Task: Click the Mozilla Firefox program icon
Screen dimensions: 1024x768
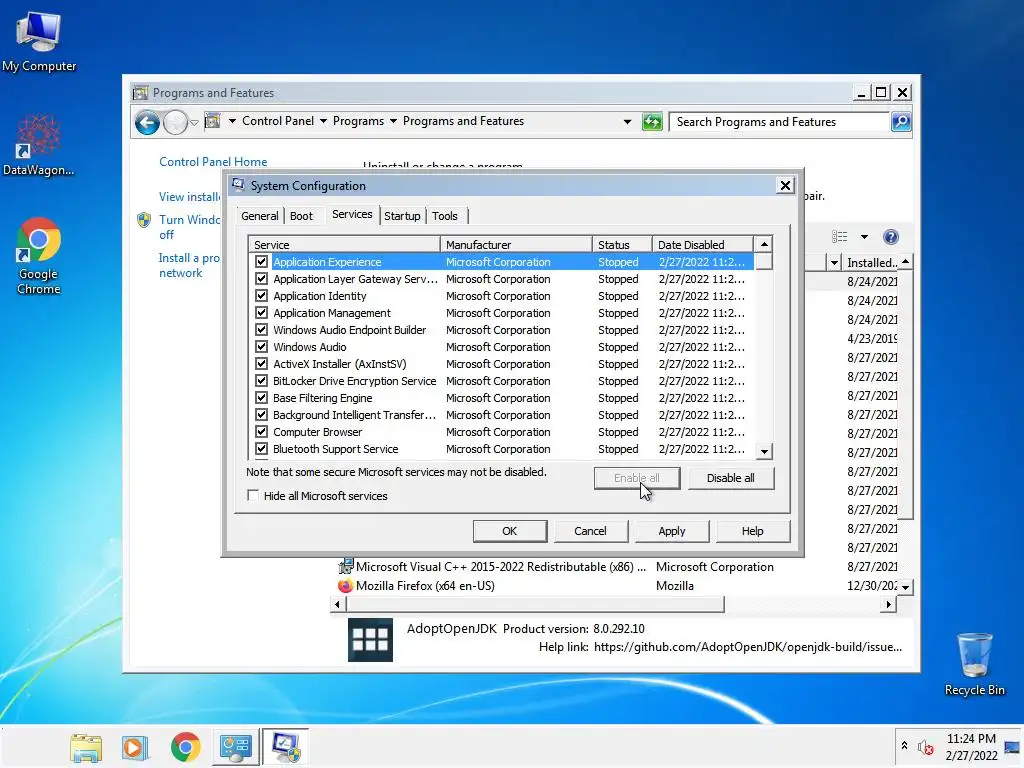Action: click(x=345, y=586)
